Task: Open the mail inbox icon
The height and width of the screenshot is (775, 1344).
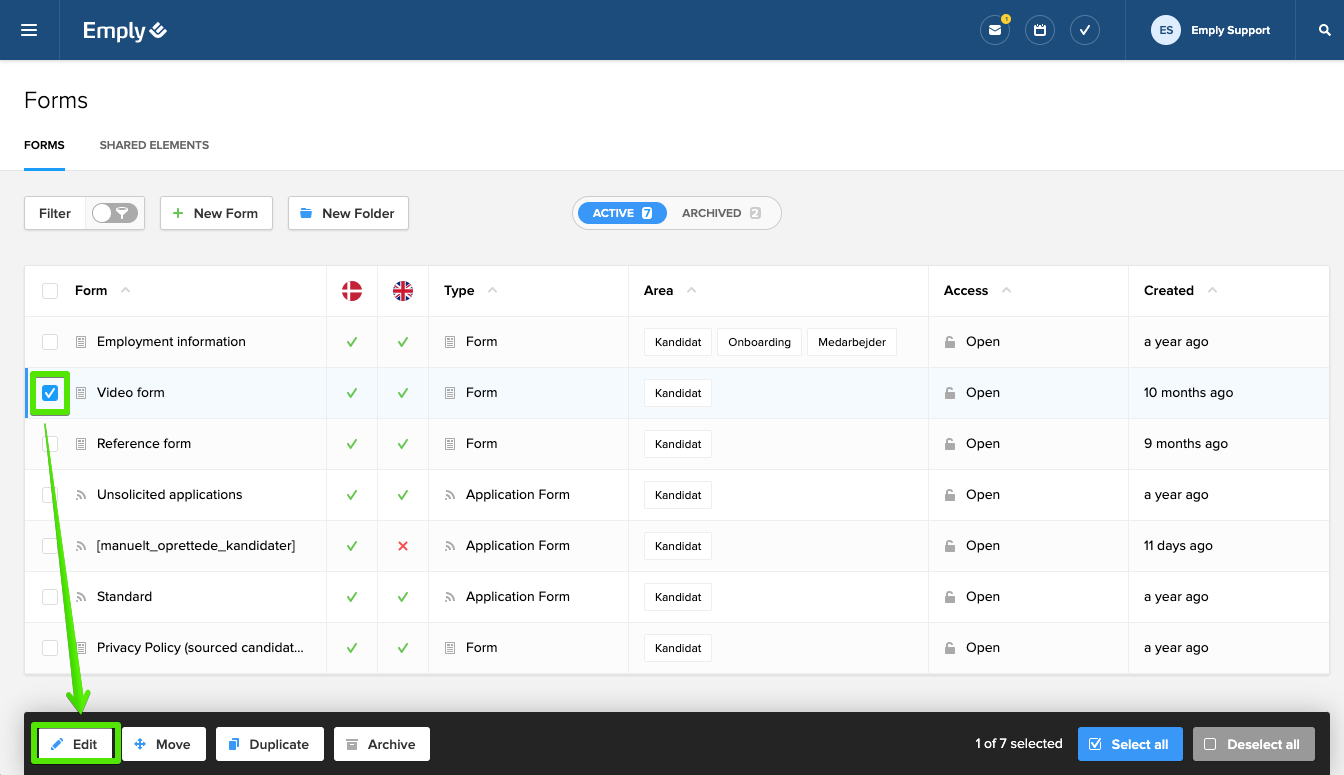Action: pyautogui.click(x=994, y=30)
